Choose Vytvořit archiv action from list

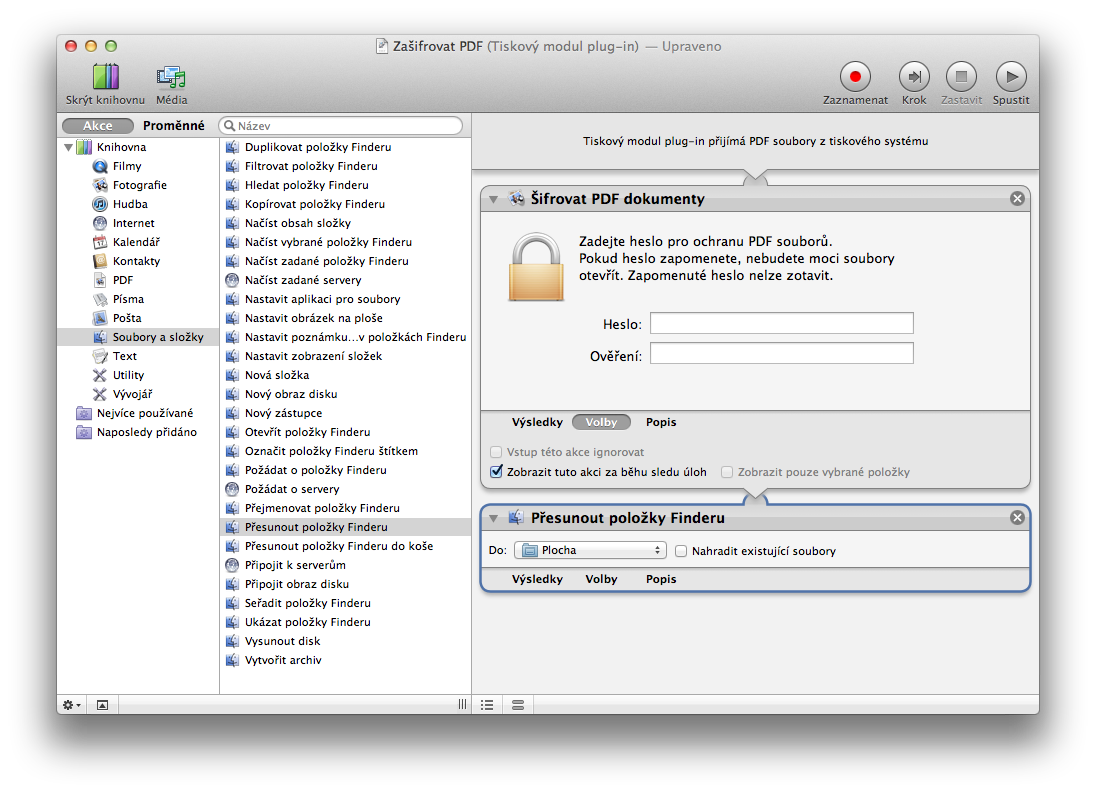(283, 660)
